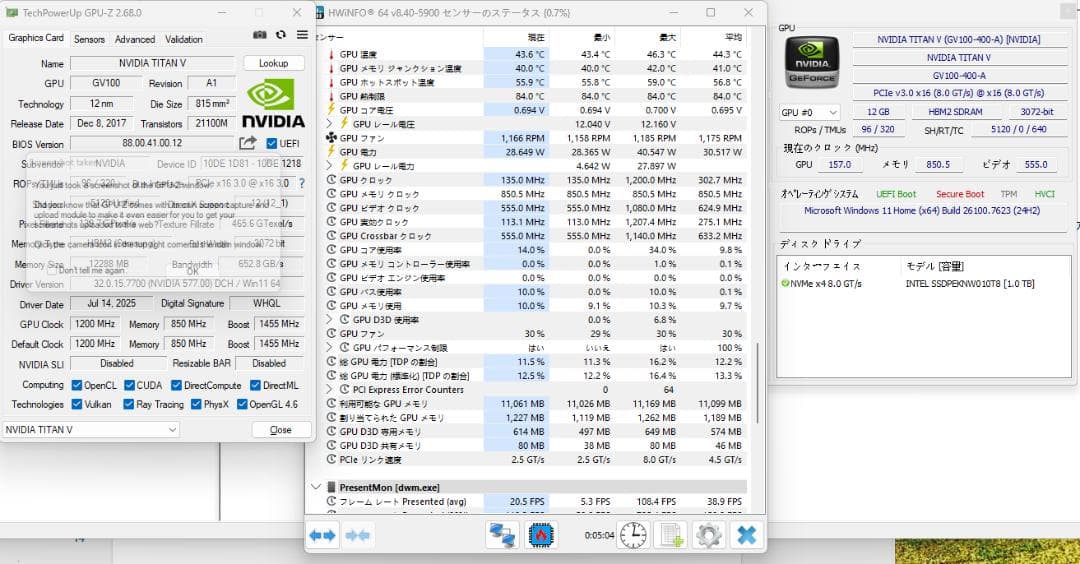Open the NVIDIA TITAN V GPU selector dropdown
The width and height of the screenshot is (1080, 564).
91,429
